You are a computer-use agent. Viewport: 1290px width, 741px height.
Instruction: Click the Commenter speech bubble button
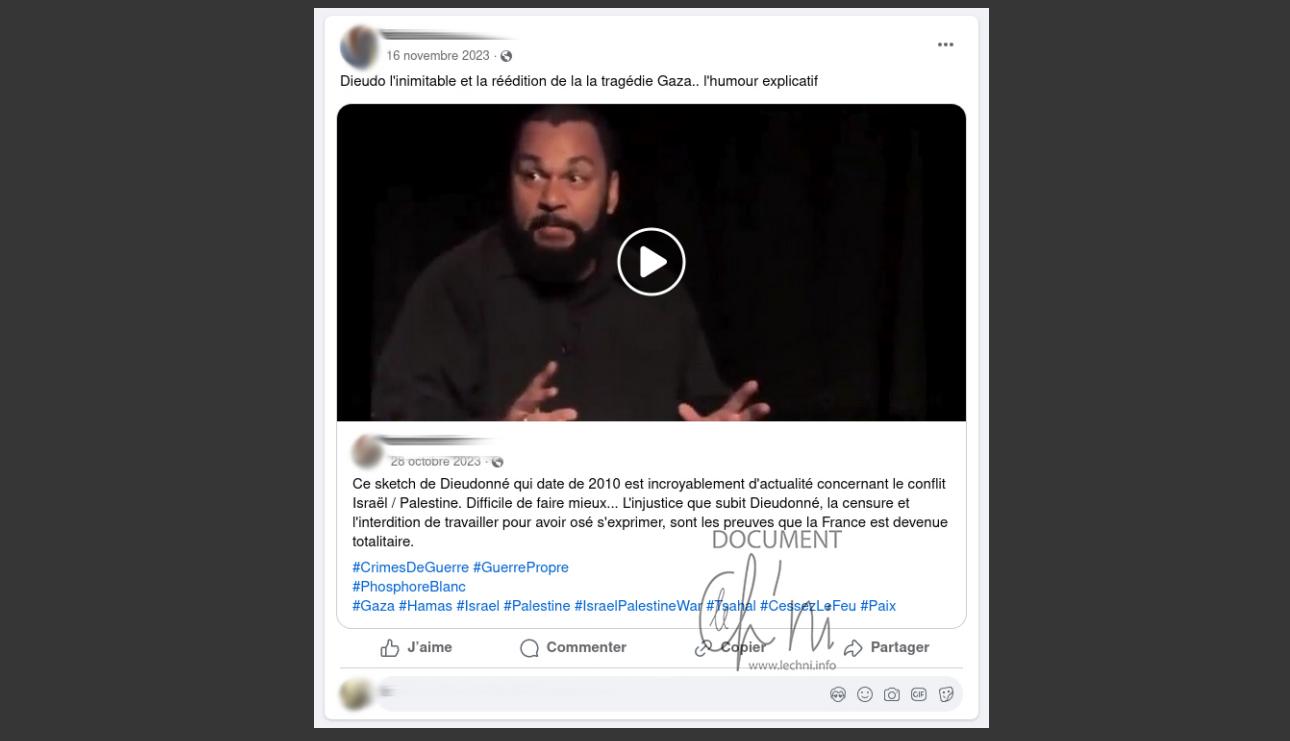(x=573, y=648)
